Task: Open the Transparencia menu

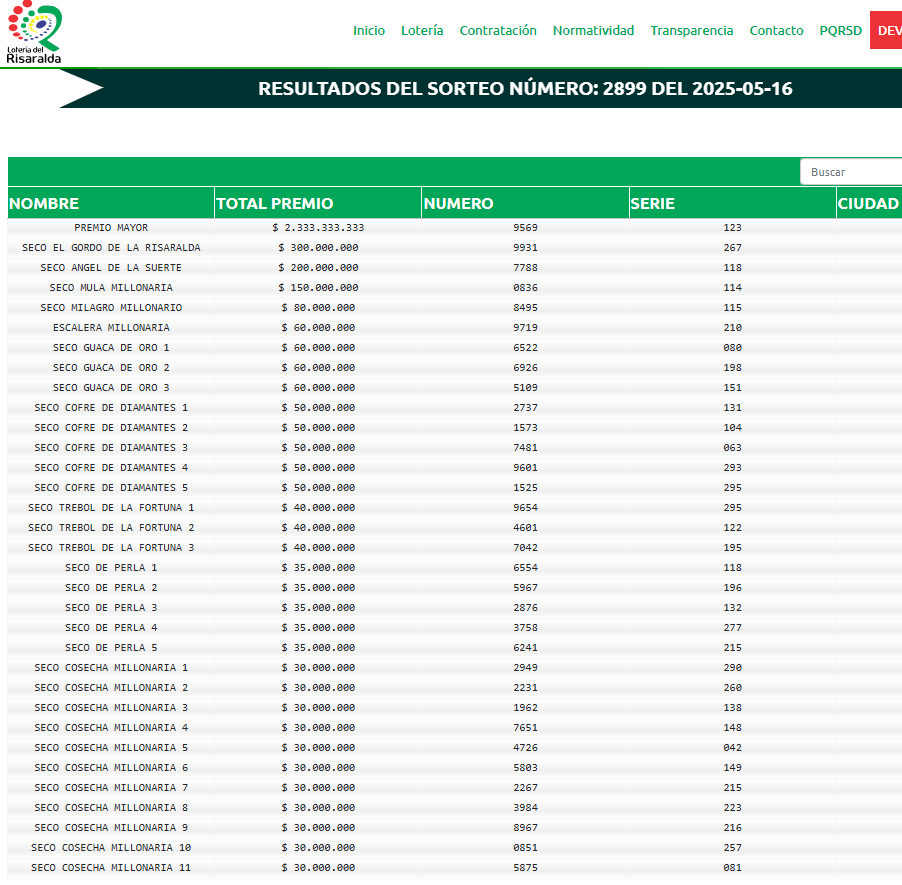Action: 691,30
